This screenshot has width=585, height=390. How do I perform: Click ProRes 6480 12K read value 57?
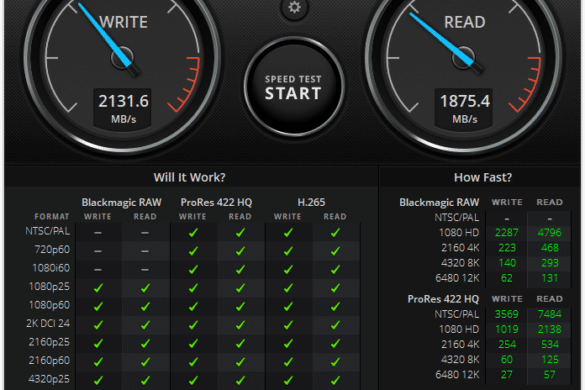tap(549, 375)
